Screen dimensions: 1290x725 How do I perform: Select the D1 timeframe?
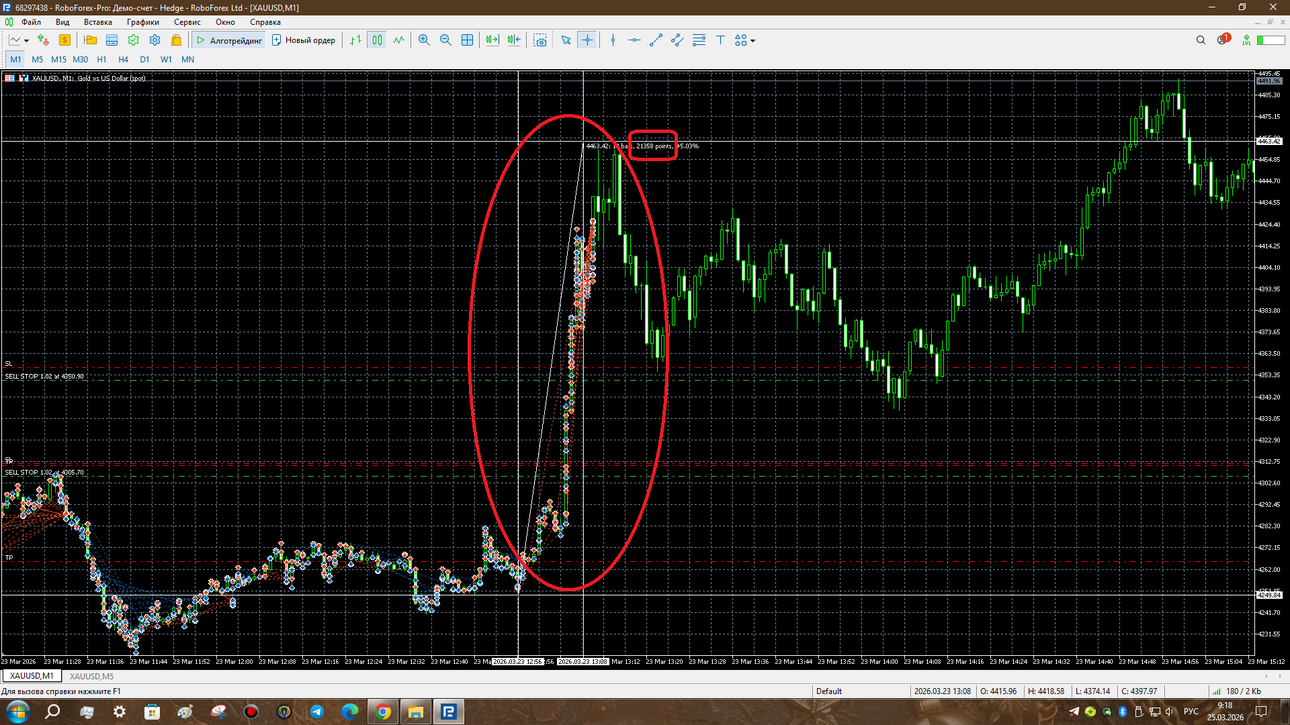pyautogui.click(x=145, y=59)
